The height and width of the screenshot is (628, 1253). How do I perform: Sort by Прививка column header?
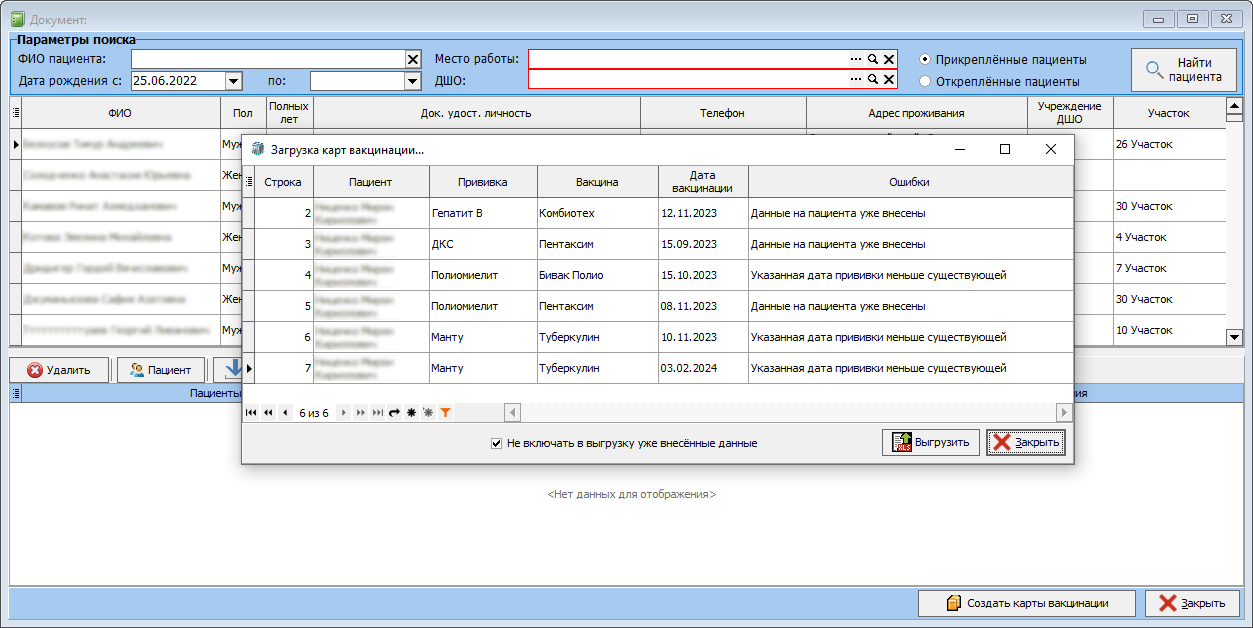point(483,182)
